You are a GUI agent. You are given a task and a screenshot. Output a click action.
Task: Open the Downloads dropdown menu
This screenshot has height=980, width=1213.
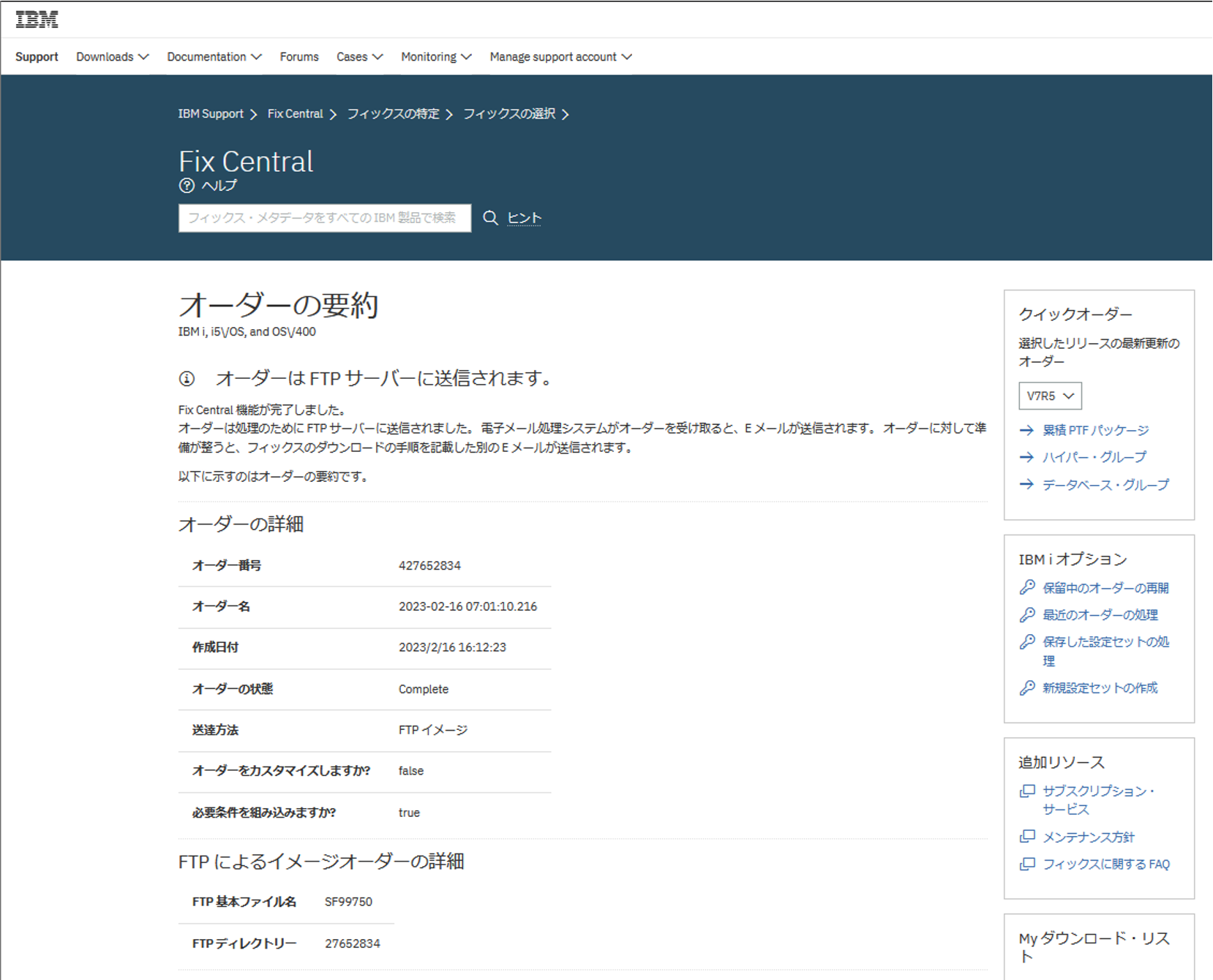pyautogui.click(x=113, y=57)
